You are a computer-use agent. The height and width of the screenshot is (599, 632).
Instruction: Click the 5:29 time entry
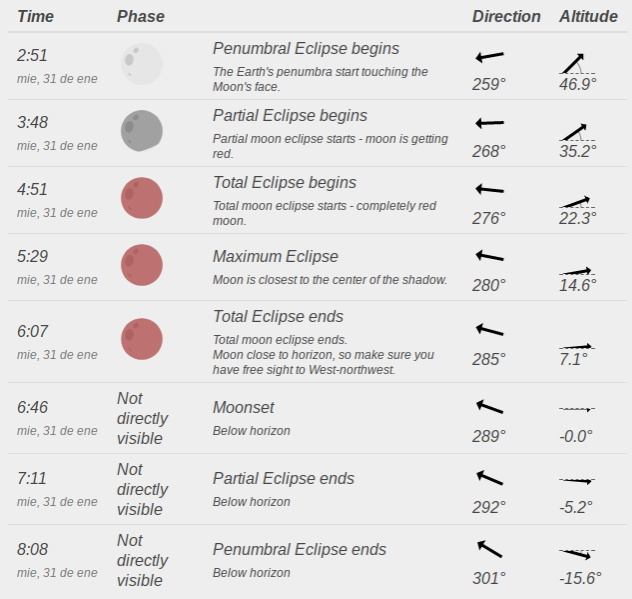click(32, 256)
